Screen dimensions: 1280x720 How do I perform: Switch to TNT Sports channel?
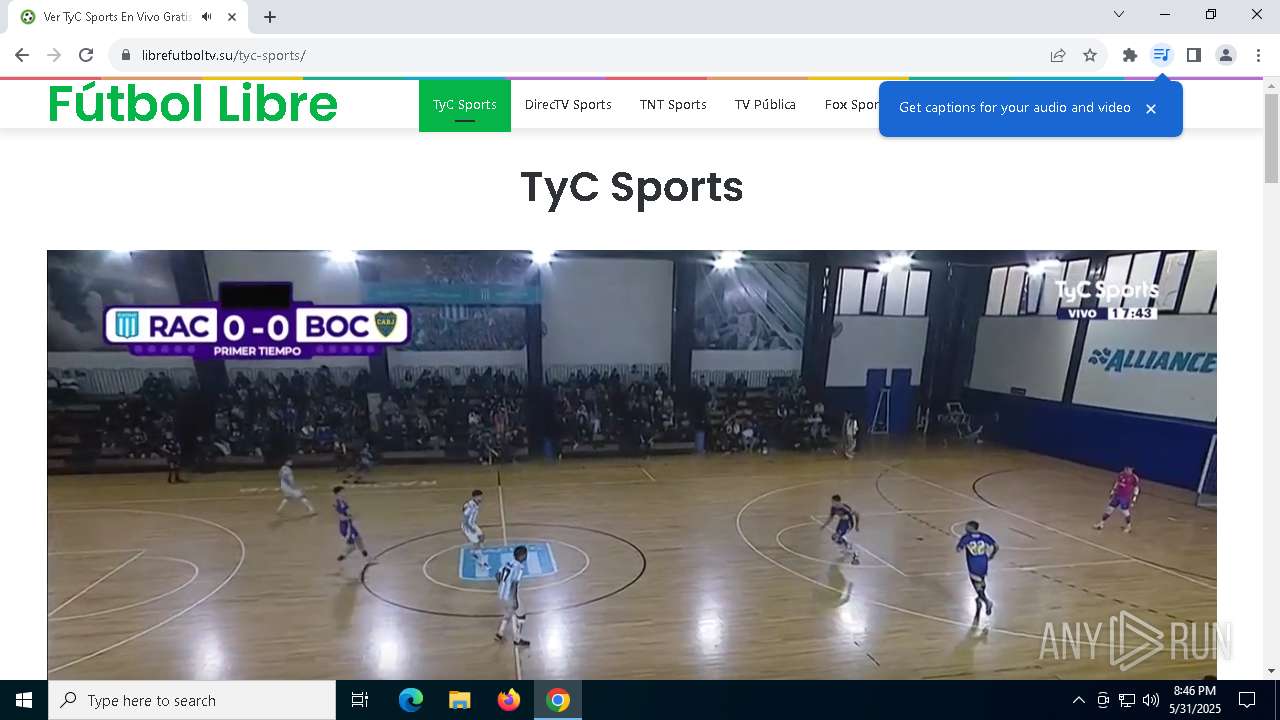(x=673, y=105)
